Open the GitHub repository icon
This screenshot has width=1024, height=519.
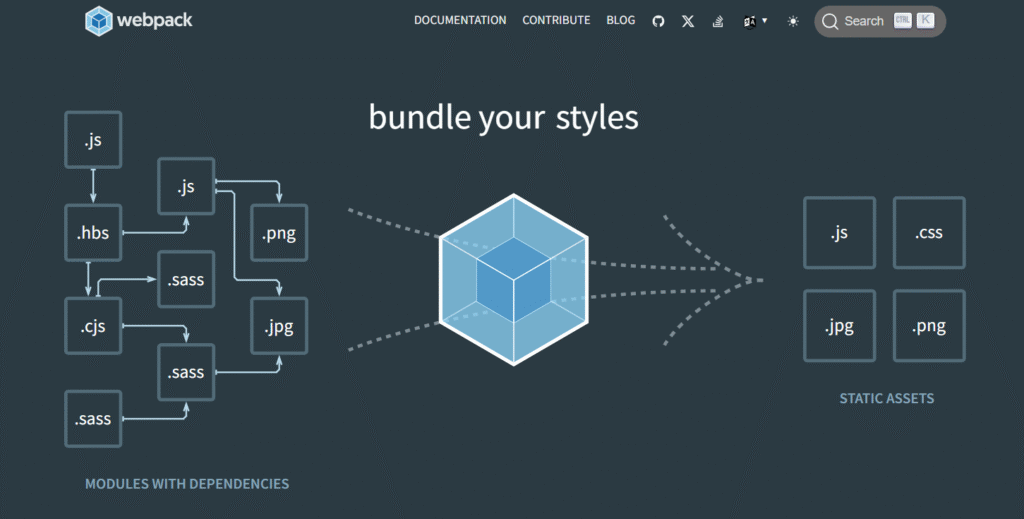658,21
